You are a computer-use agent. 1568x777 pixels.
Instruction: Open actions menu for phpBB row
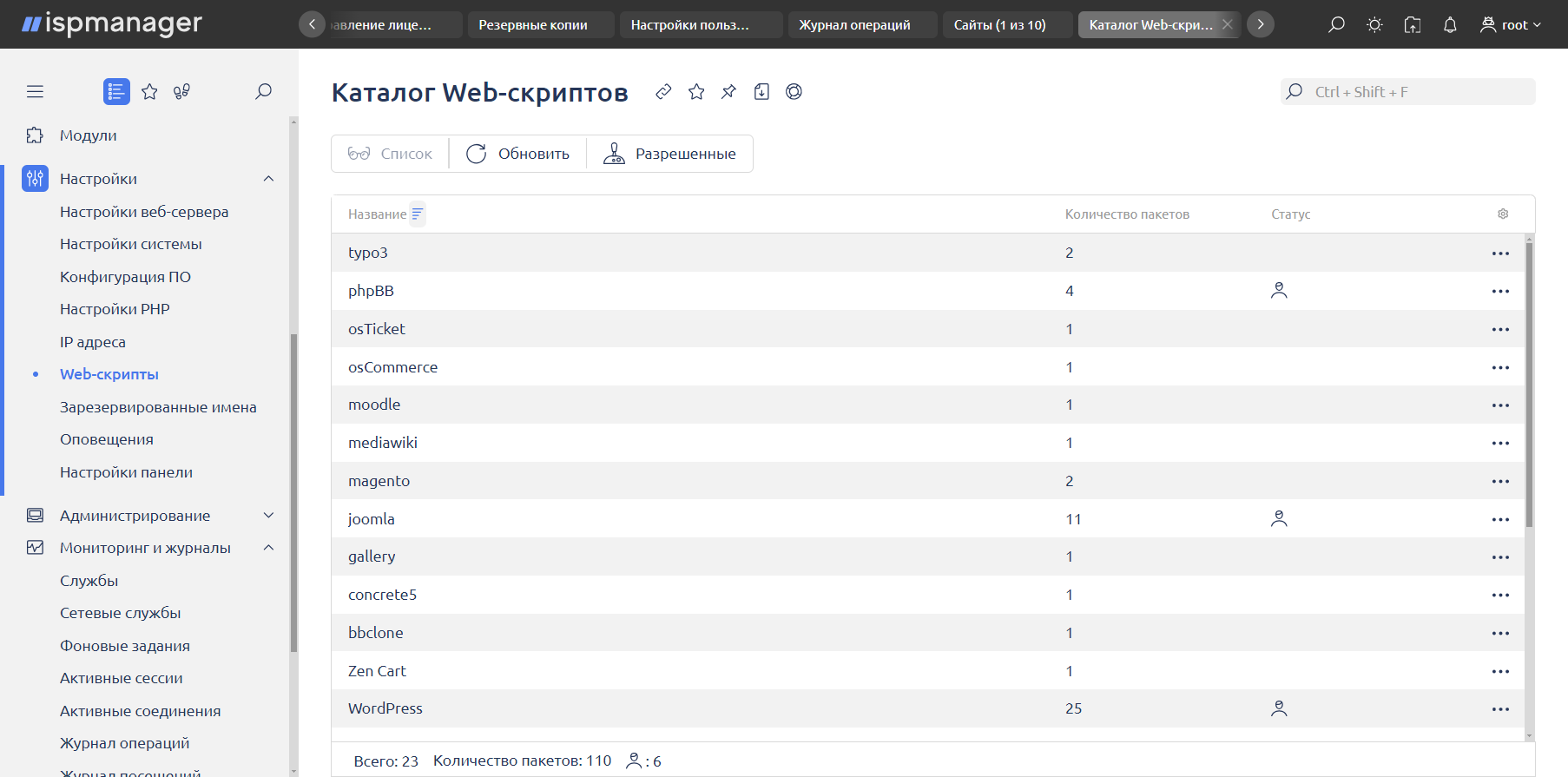pyautogui.click(x=1500, y=291)
